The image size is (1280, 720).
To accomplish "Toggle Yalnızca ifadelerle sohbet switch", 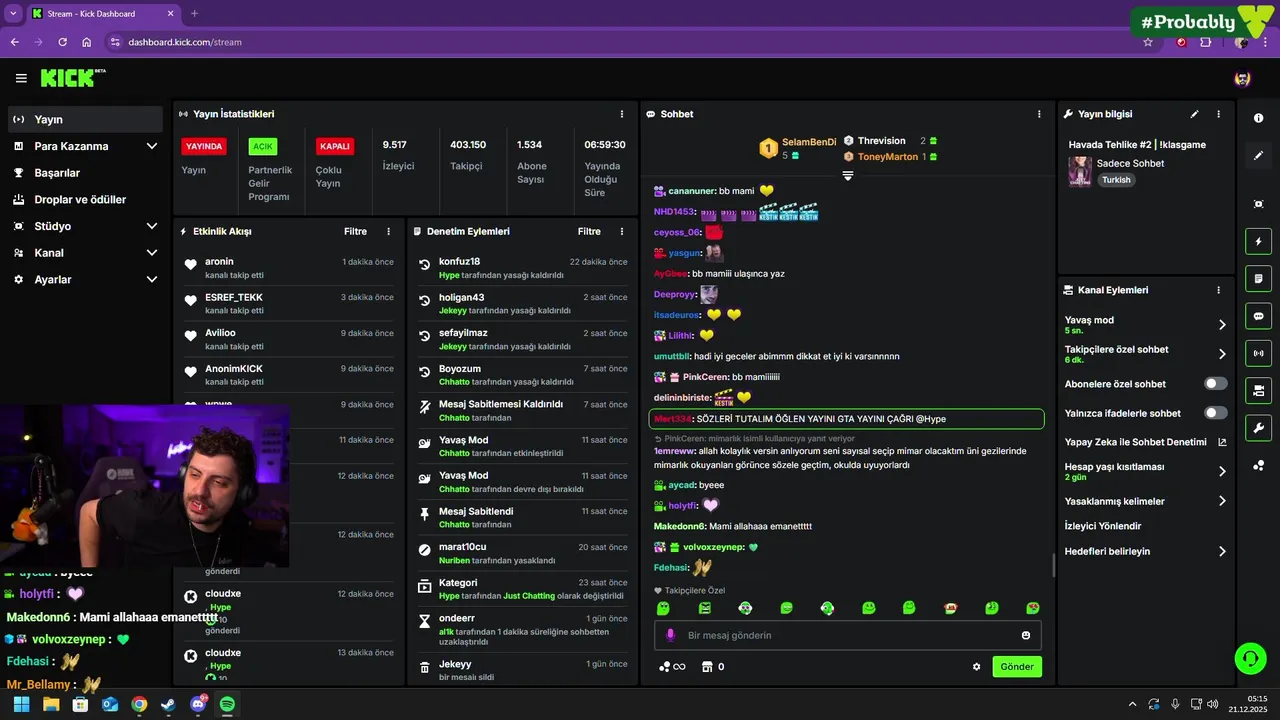I will (1216, 413).
